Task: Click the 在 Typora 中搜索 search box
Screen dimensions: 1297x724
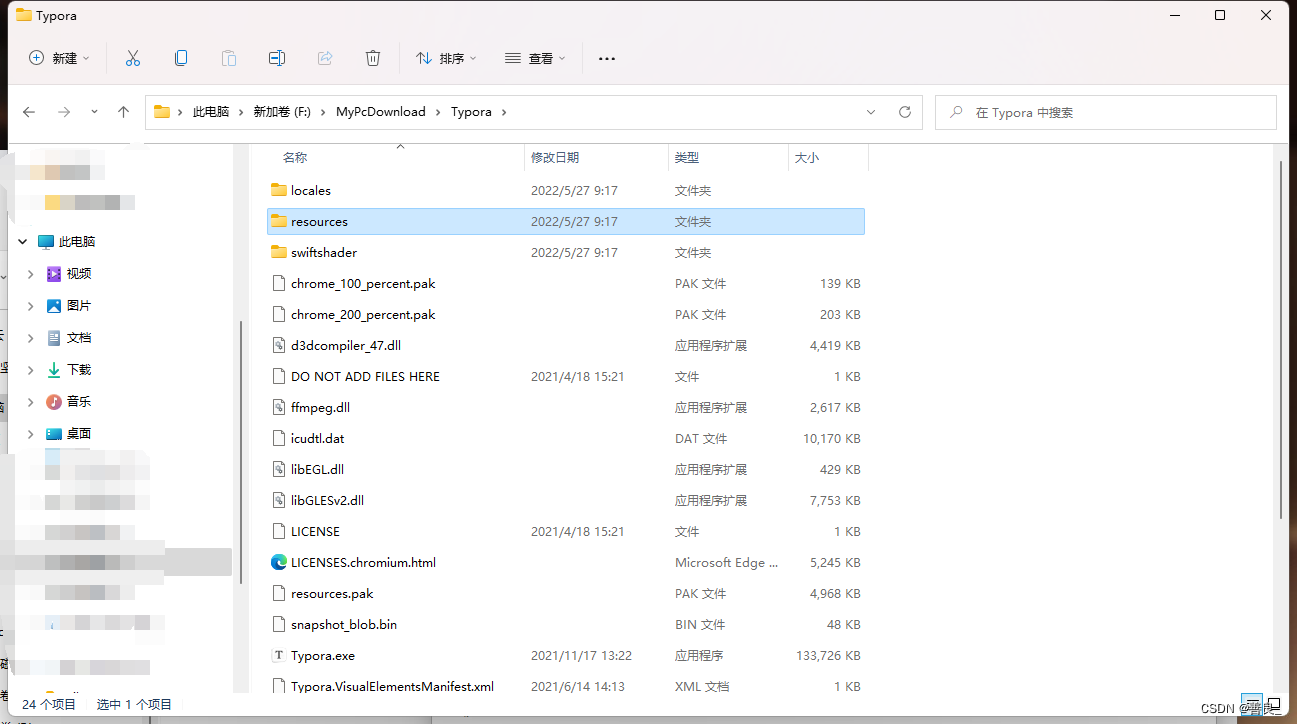Action: (1106, 112)
